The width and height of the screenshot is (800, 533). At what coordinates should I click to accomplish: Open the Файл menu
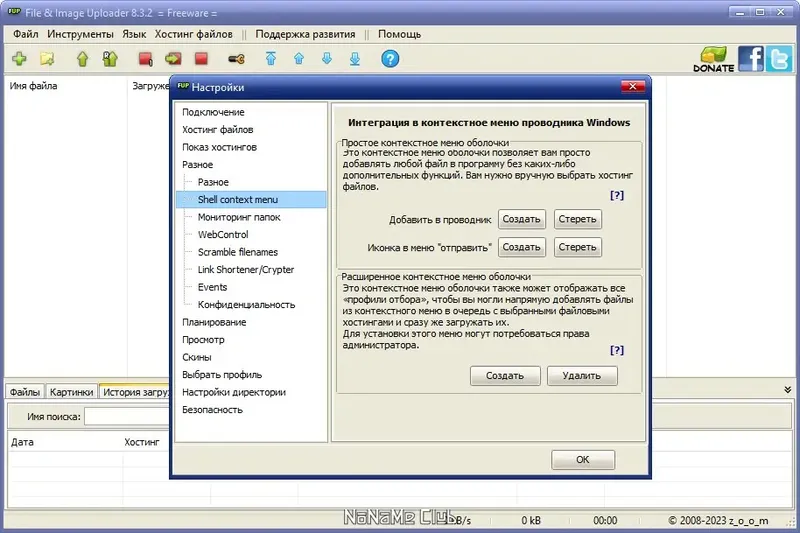coord(26,34)
